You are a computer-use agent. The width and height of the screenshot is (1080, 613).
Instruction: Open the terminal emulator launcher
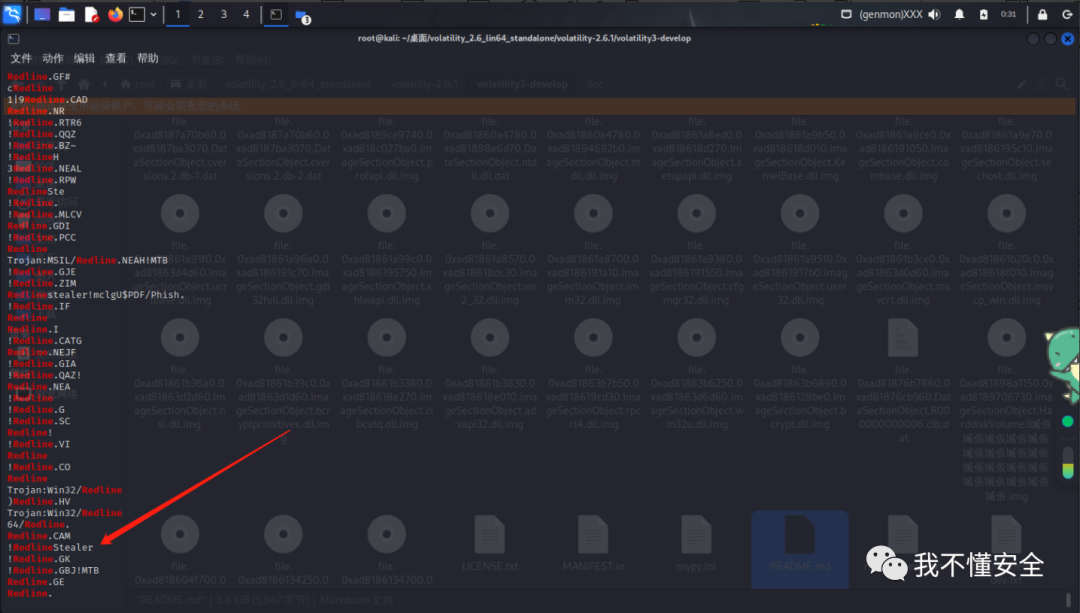pos(137,14)
